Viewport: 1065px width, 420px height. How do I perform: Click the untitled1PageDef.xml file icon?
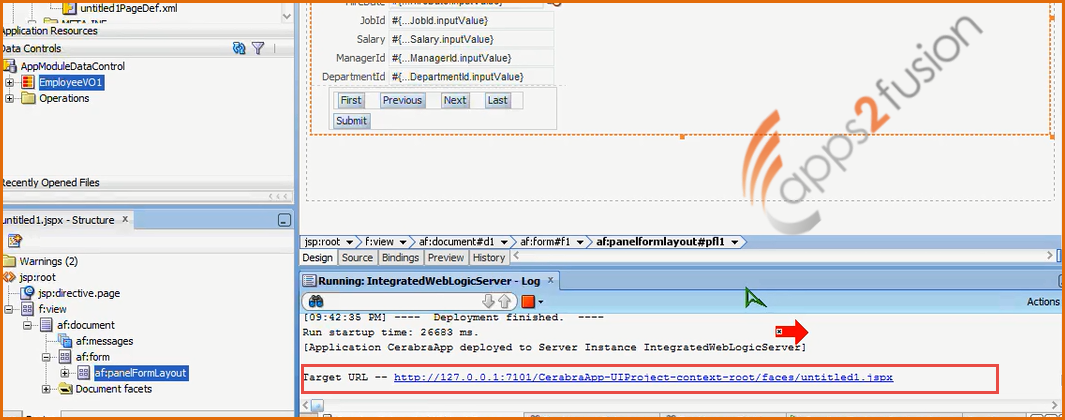(x=69, y=8)
